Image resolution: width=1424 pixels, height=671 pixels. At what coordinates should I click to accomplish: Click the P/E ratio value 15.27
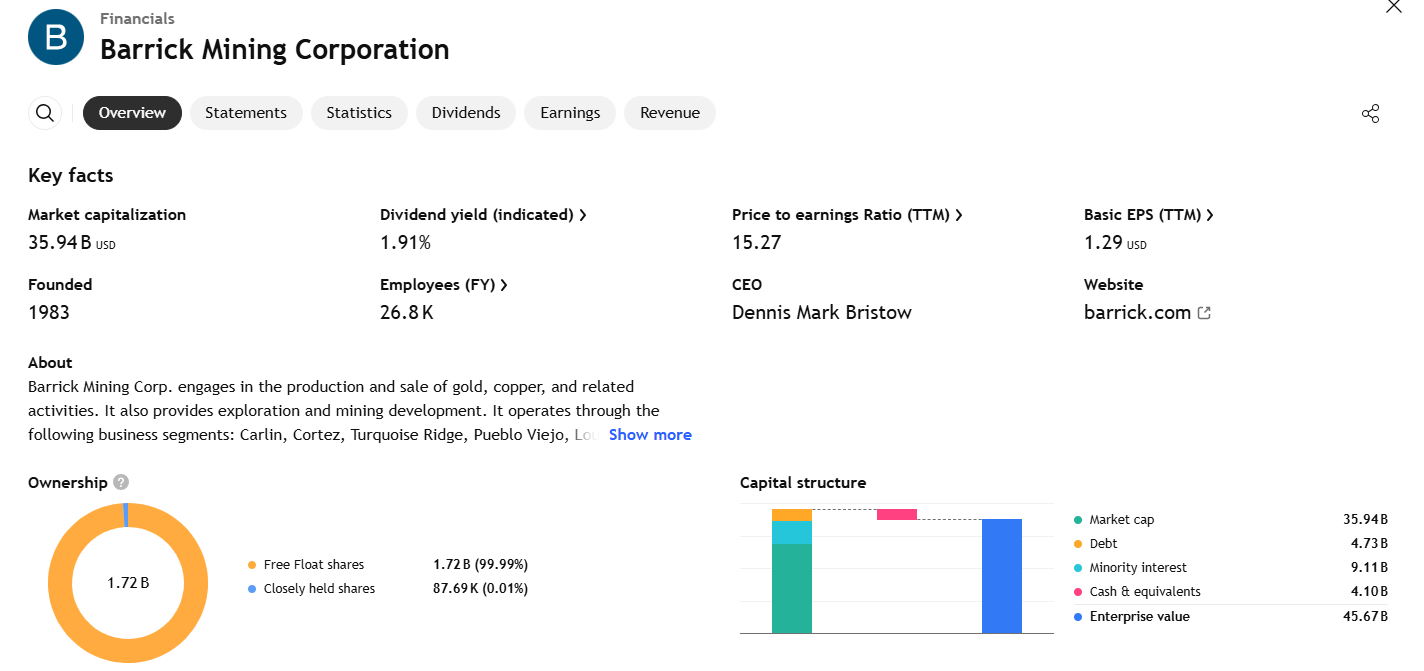pos(757,242)
